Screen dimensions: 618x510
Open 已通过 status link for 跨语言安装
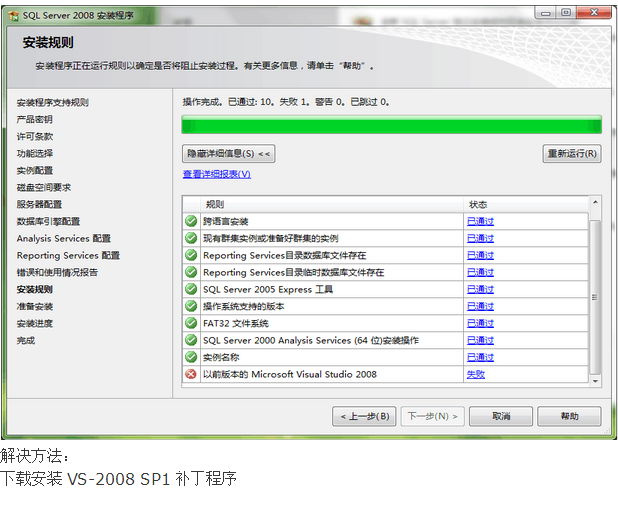coord(480,221)
